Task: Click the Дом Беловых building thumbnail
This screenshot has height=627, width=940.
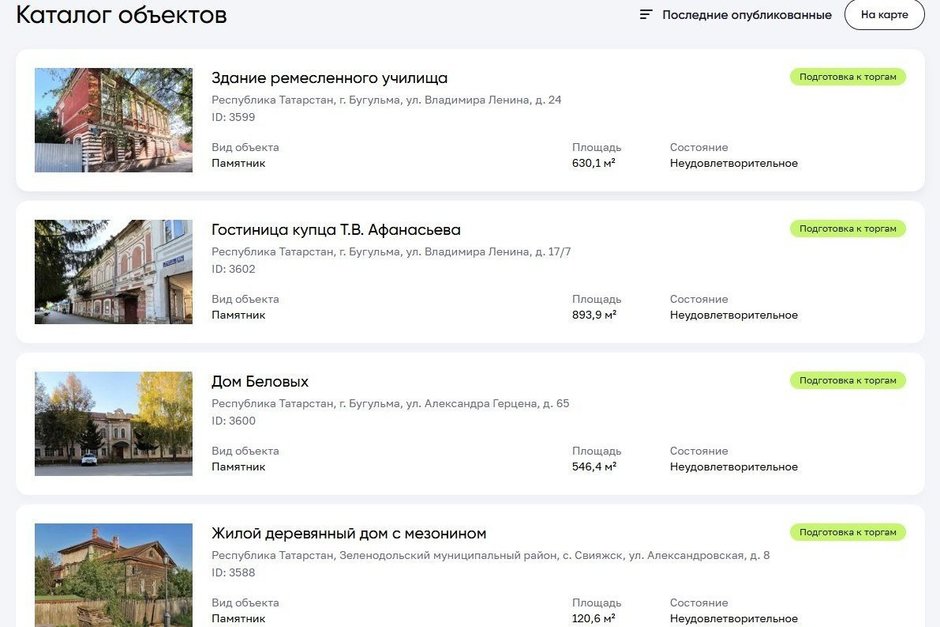Action: (x=113, y=424)
